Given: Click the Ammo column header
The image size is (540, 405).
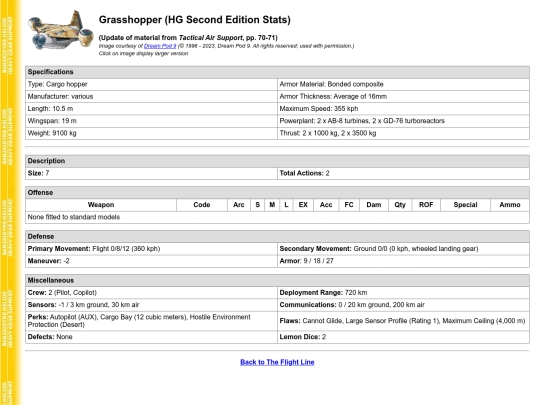Looking at the screenshot, I should coord(510,205).
